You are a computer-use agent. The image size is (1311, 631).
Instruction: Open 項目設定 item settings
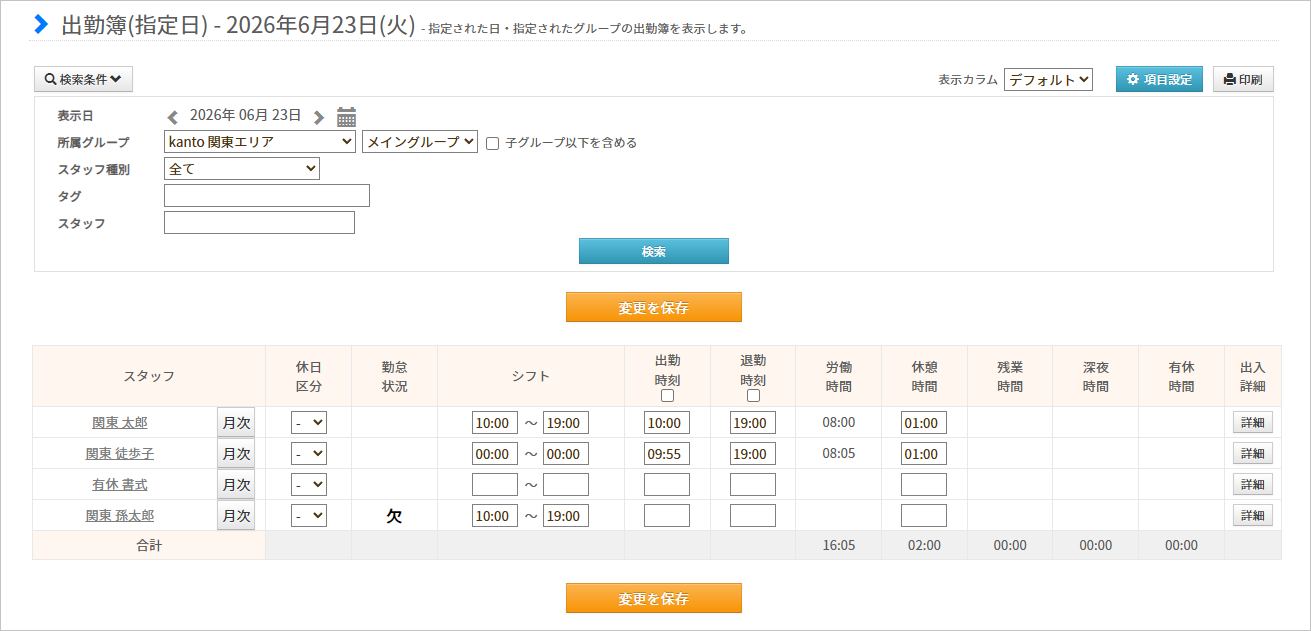(x=1159, y=80)
